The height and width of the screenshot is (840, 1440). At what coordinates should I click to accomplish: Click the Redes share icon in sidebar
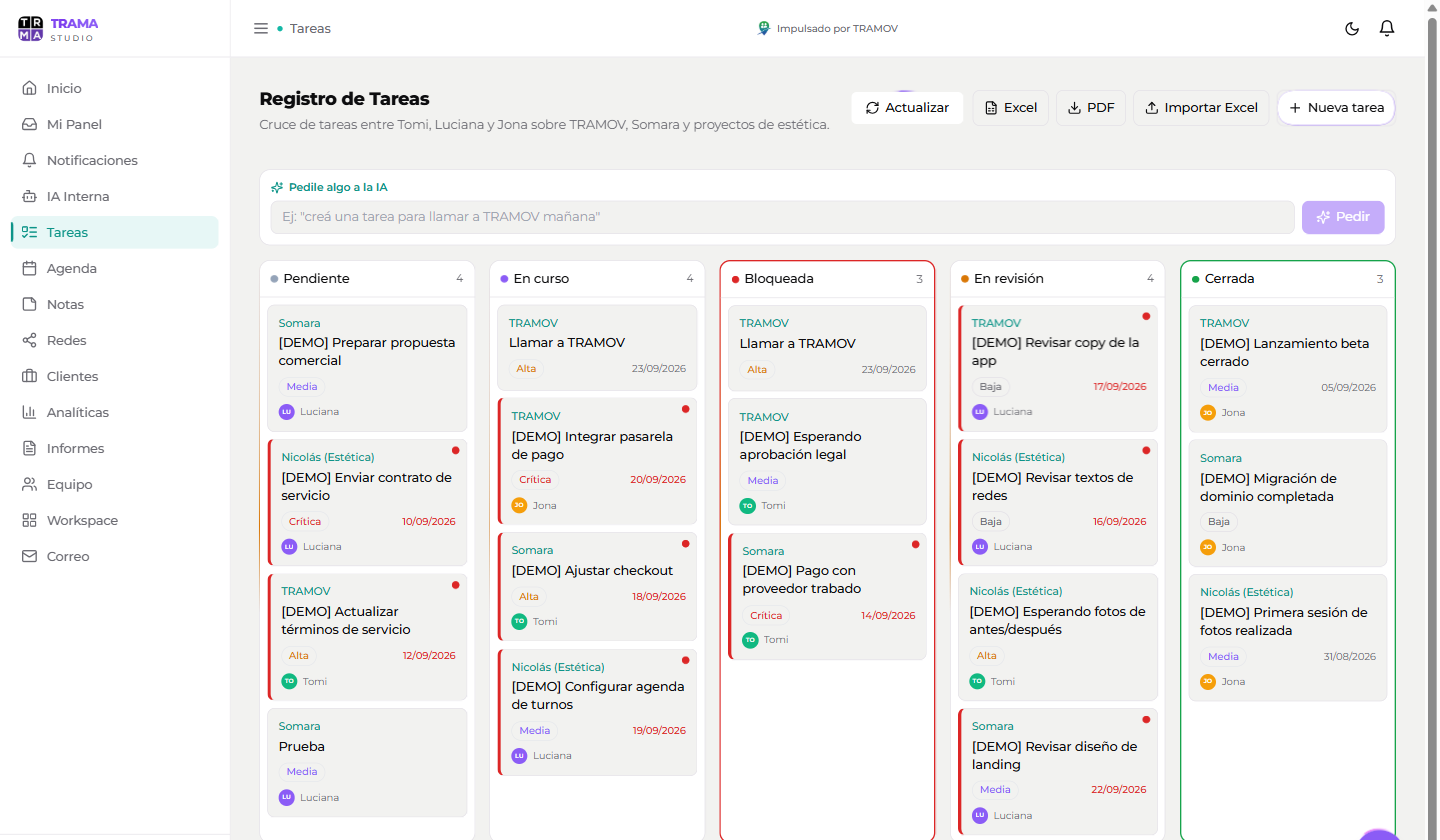(x=29, y=340)
